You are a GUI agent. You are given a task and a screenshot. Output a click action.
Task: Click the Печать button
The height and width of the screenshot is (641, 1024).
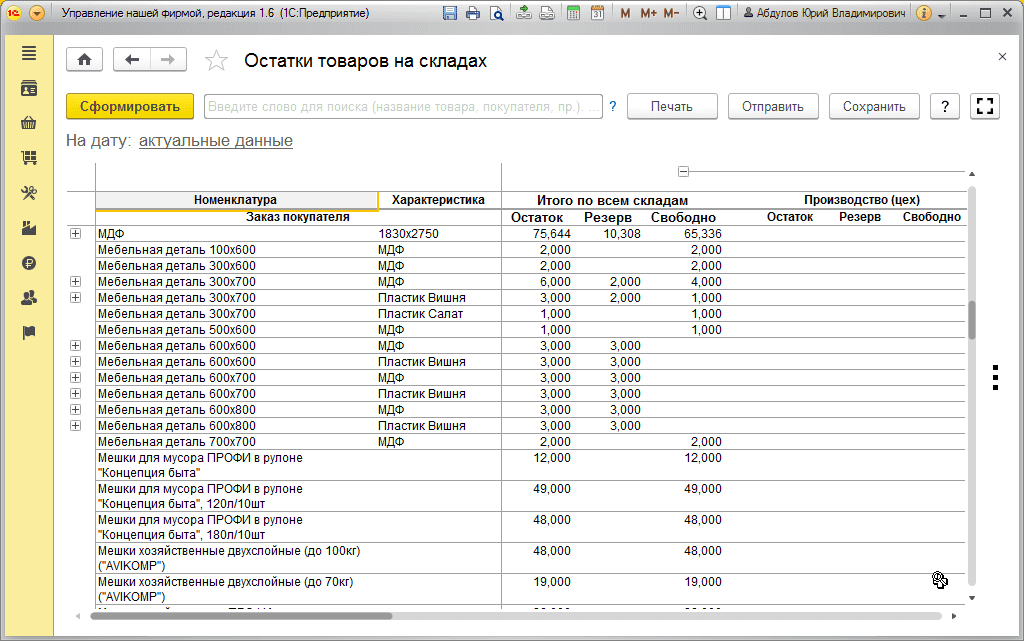pyautogui.click(x=672, y=107)
